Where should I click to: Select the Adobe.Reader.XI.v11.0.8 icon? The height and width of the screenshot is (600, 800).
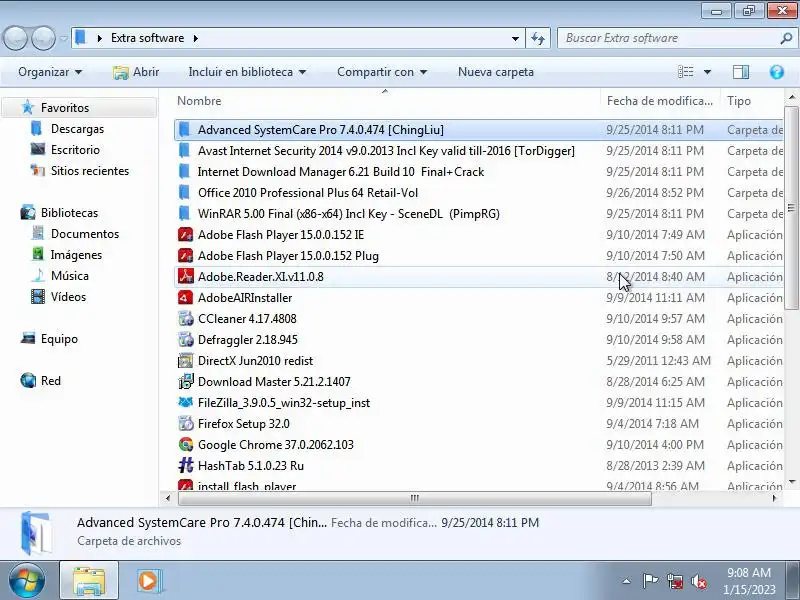(185, 277)
